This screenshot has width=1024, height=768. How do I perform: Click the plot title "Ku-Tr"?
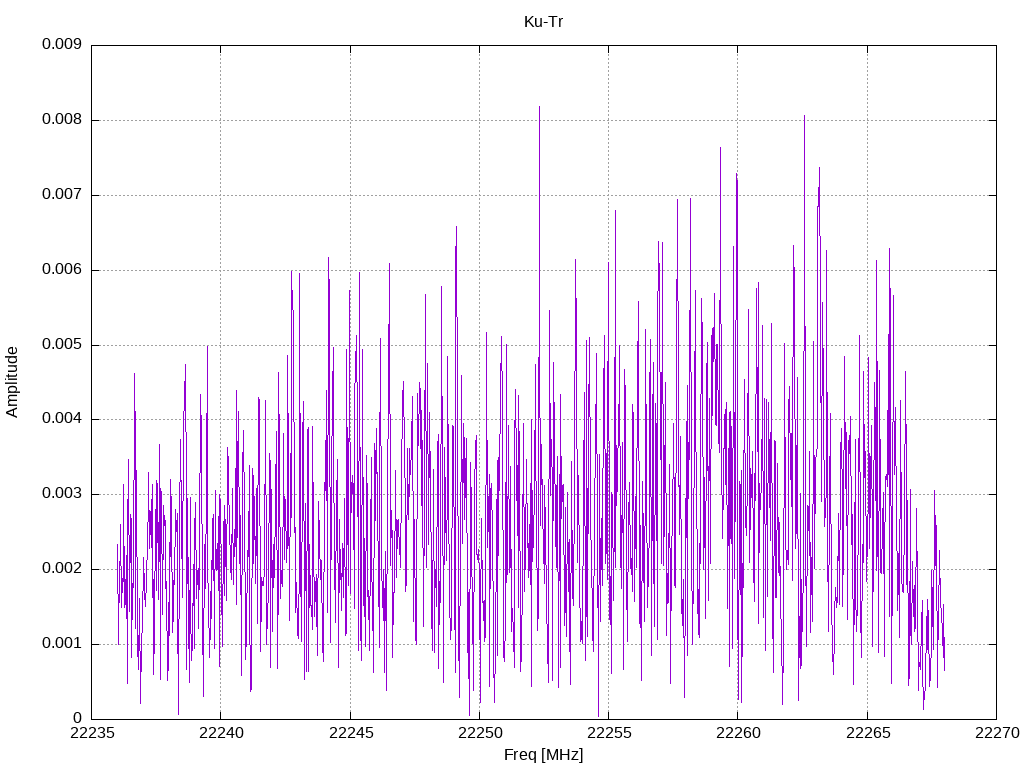tap(543, 22)
